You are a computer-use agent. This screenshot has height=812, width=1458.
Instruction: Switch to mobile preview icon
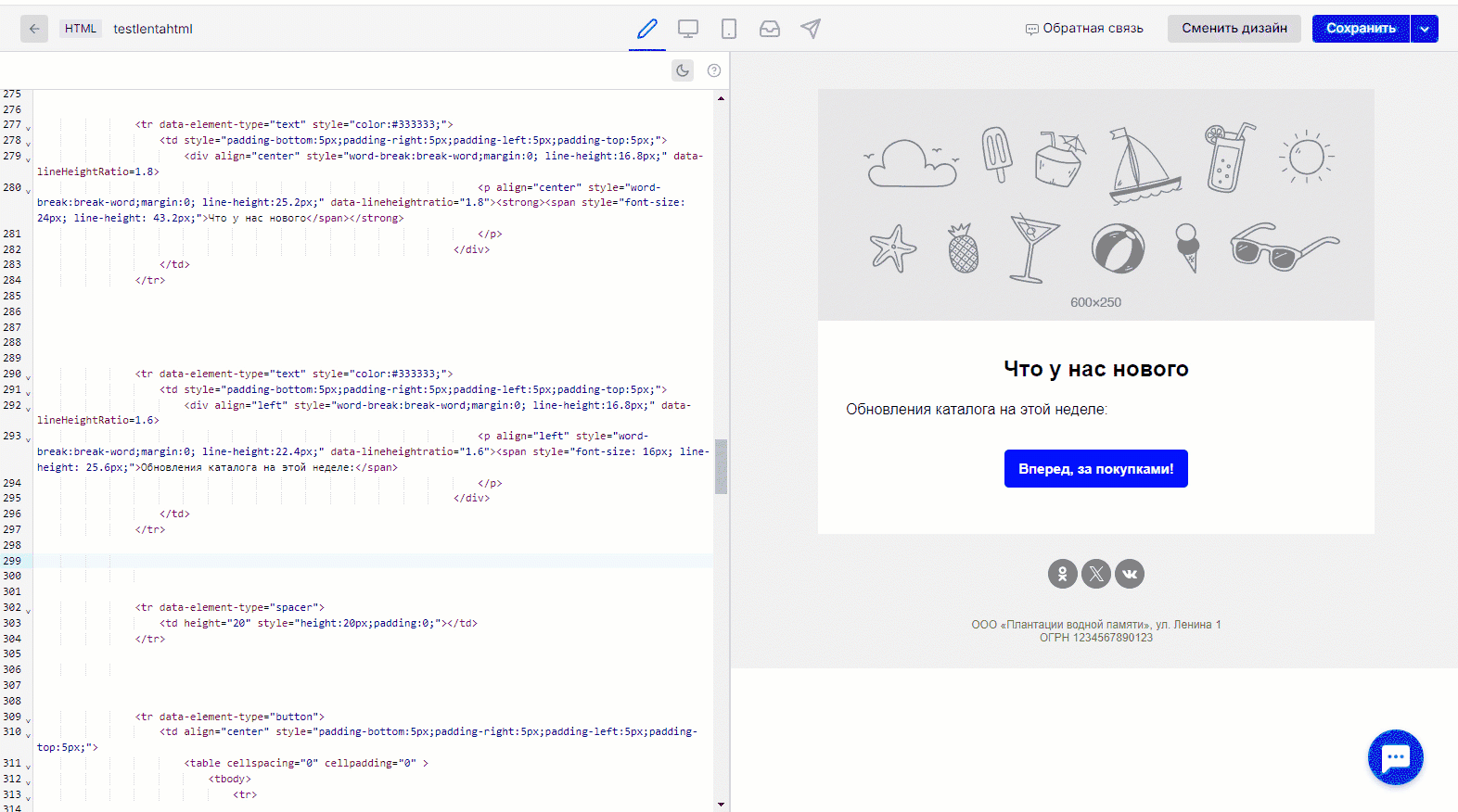(x=729, y=29)
